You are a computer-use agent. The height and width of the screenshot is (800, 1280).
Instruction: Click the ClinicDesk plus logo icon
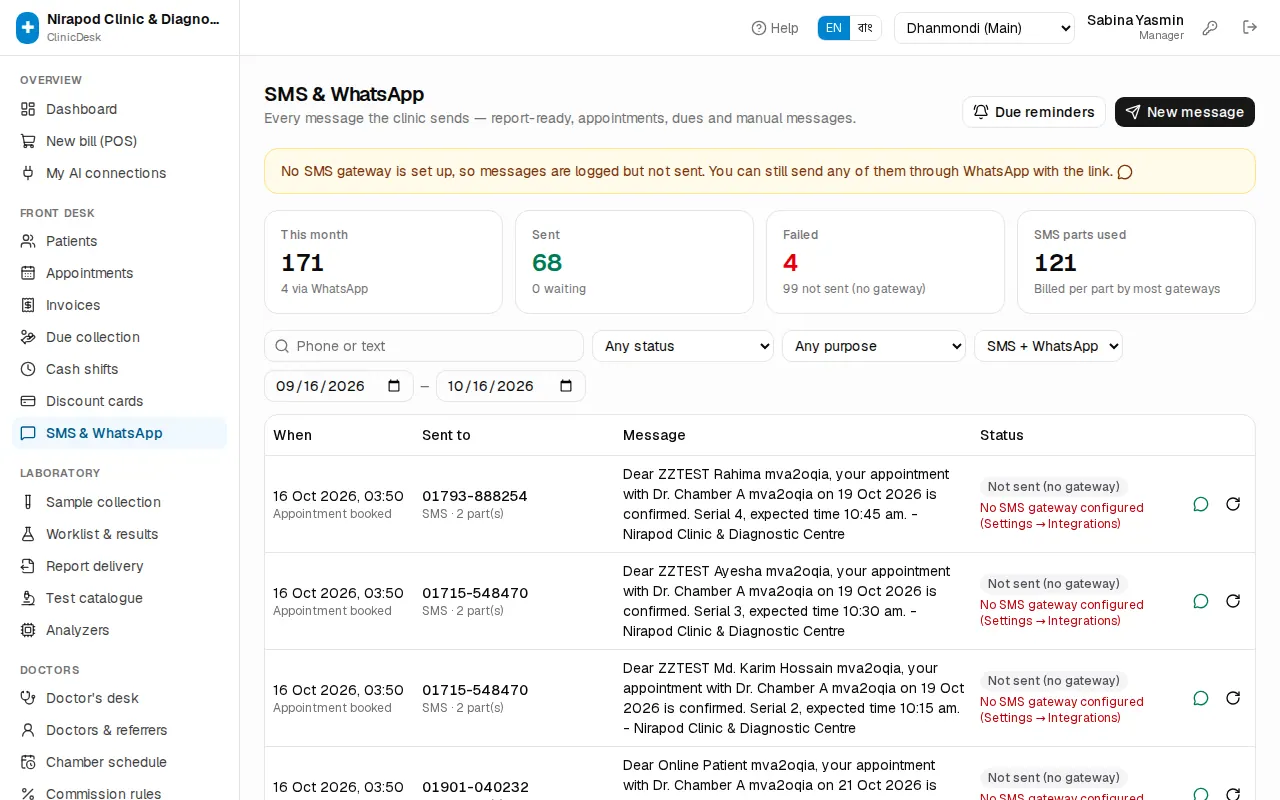[x=28, y=28]
